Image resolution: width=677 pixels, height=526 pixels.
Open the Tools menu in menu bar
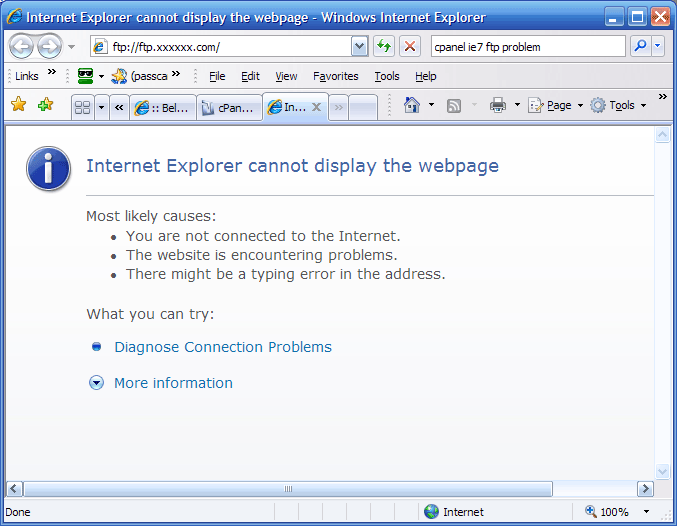pos(386,76)
